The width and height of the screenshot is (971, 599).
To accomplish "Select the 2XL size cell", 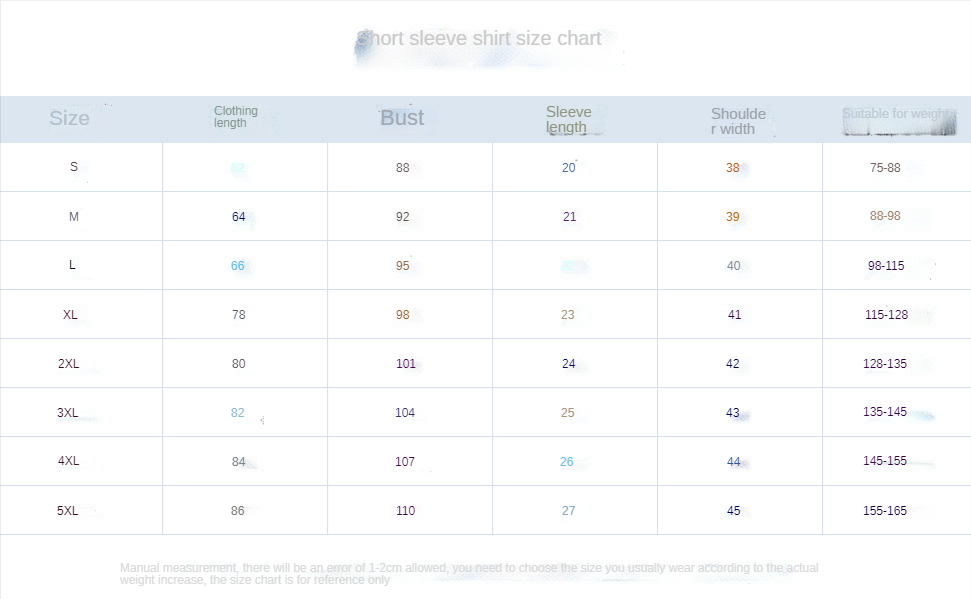I will [x=68, y=364].
